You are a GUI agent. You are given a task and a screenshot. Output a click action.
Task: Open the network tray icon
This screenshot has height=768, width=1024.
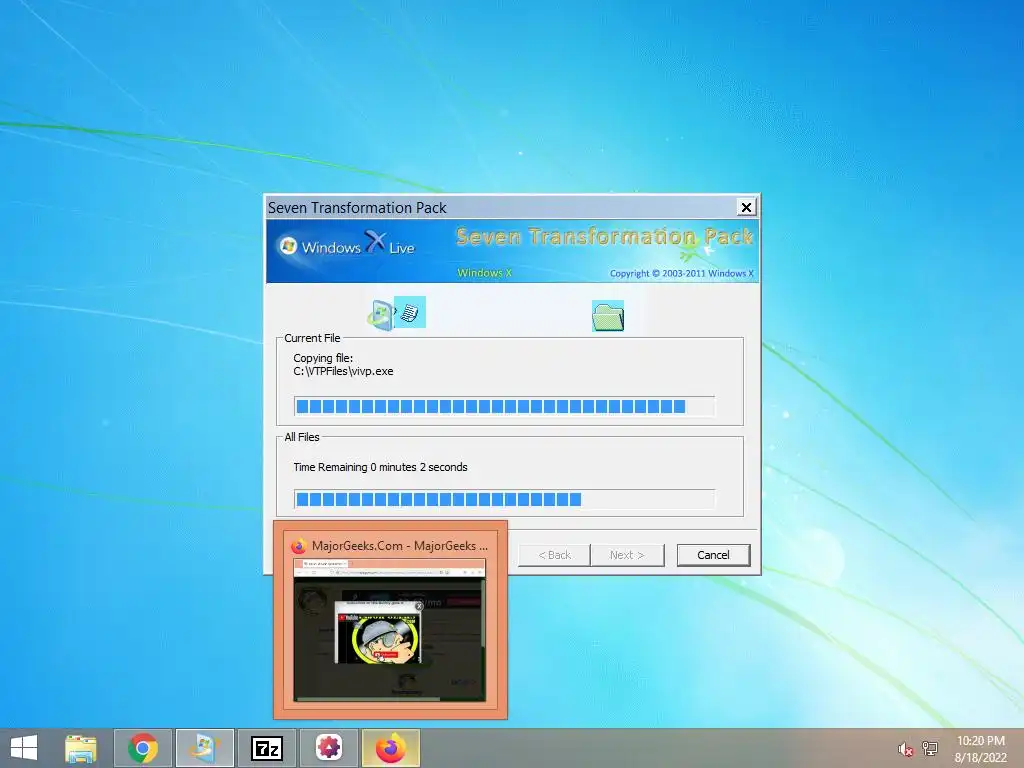click(x=930, y=748)
